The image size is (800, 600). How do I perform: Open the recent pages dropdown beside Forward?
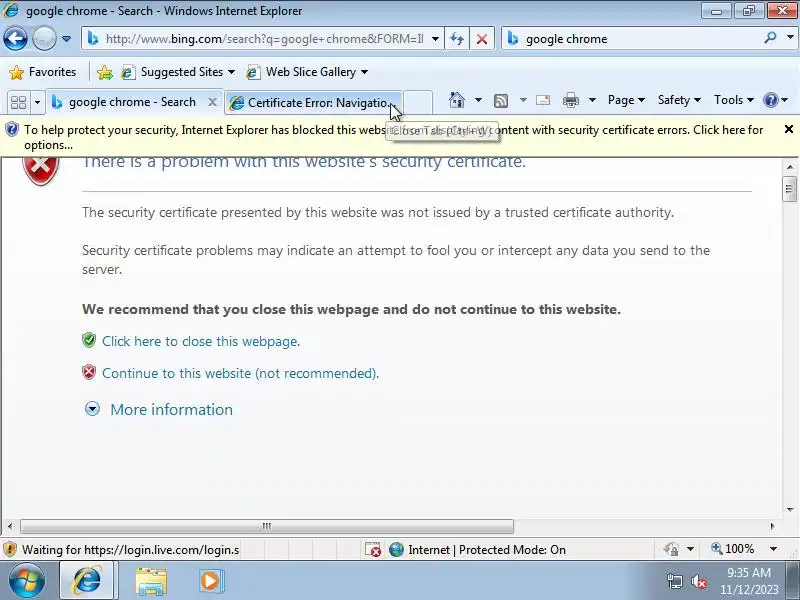tap(66, 39)
